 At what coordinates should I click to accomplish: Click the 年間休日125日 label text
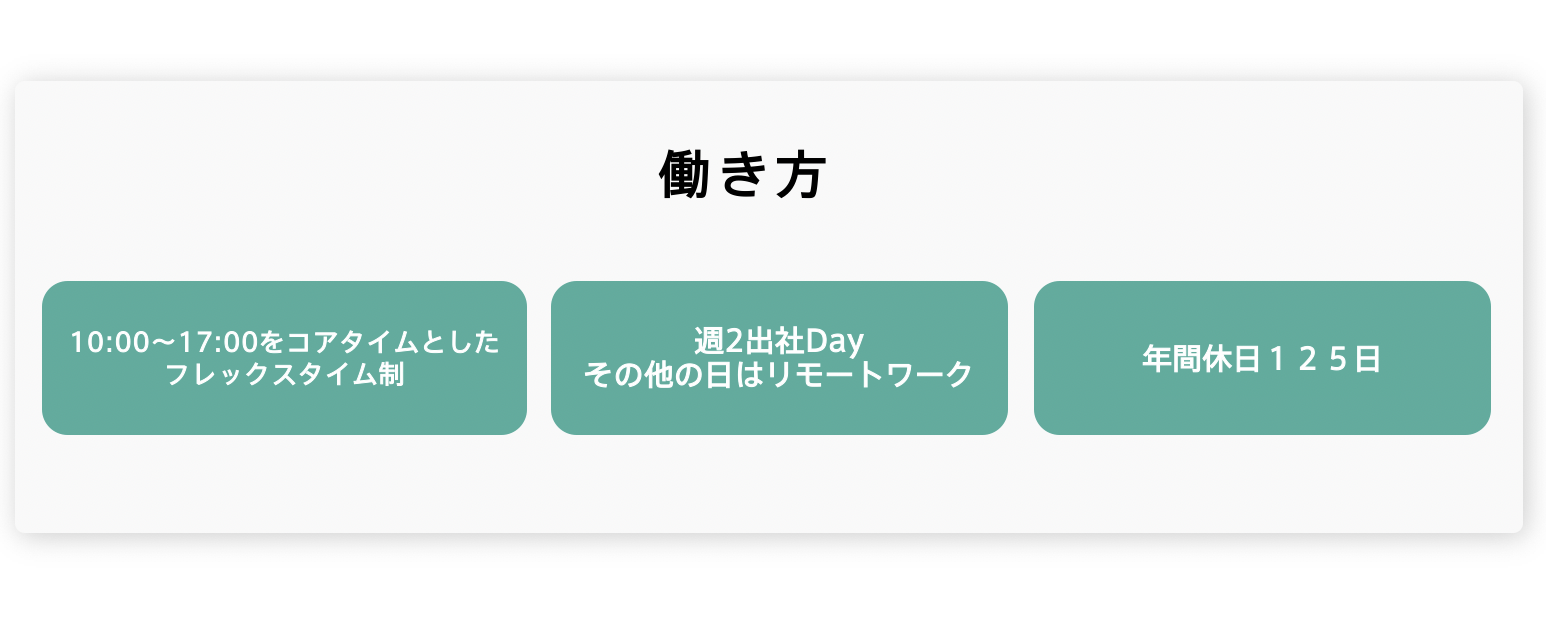click(x=1262, y=359)
